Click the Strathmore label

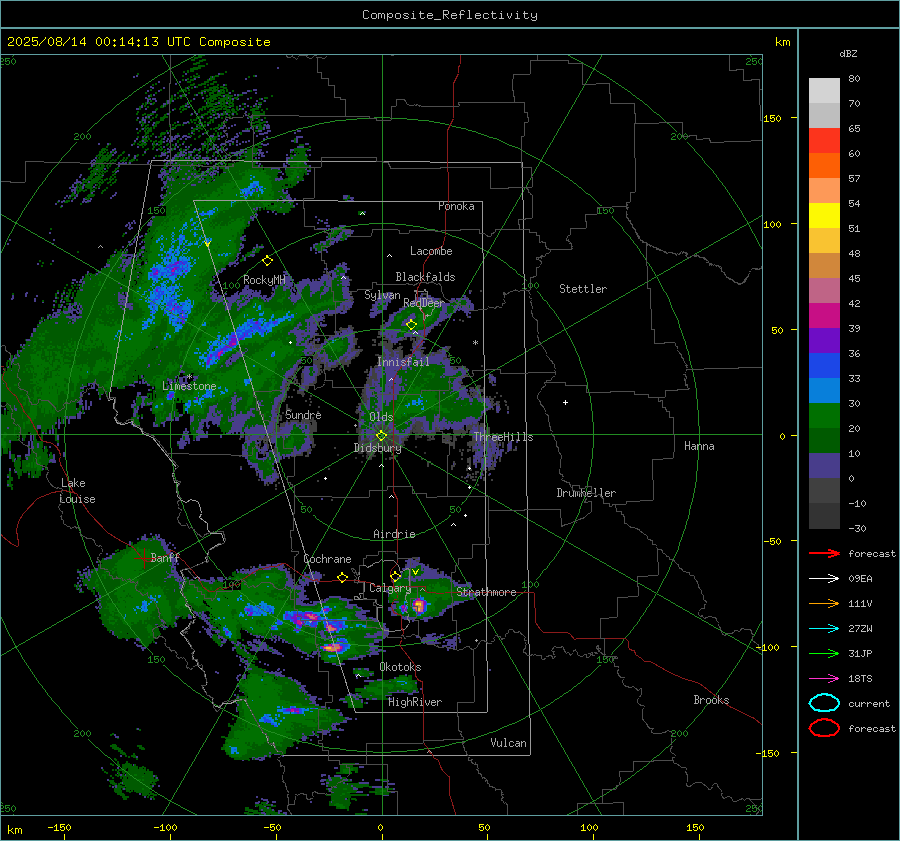coord(486,592)
